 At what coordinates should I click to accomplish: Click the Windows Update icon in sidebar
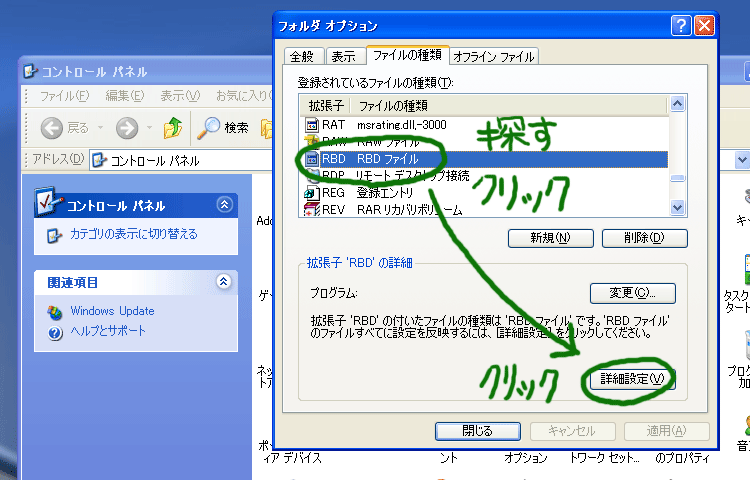tap(55, 311)
